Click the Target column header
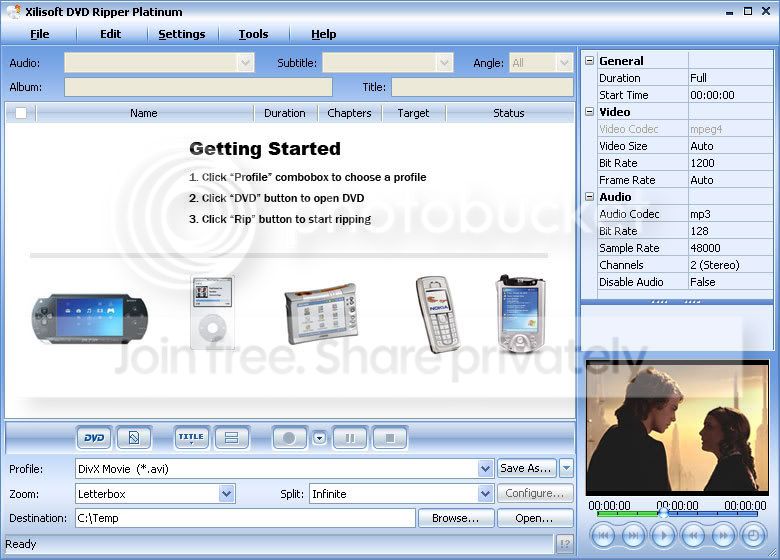Screen dimensions: 780x560 [413, 113]
